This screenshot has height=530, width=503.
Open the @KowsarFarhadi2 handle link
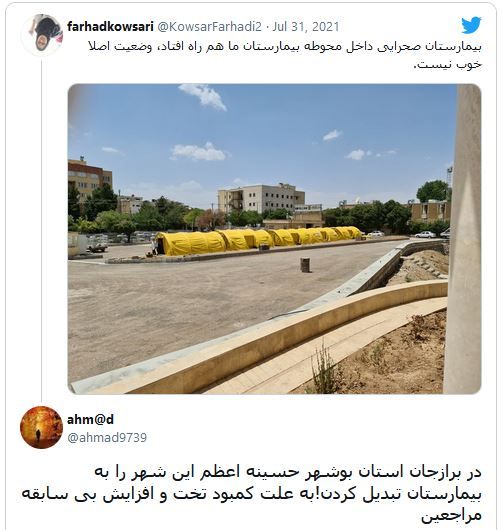pos(210,26)
